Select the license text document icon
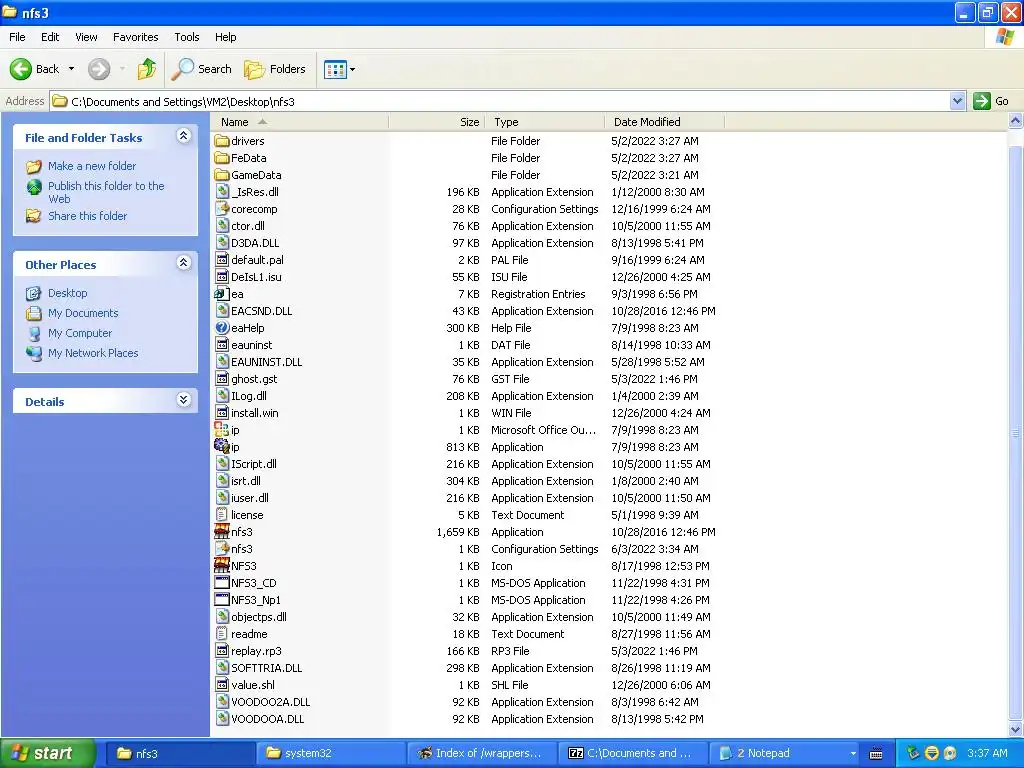Image resolution: width=1024 pixels, height=768 pixels. click(222, 515)
